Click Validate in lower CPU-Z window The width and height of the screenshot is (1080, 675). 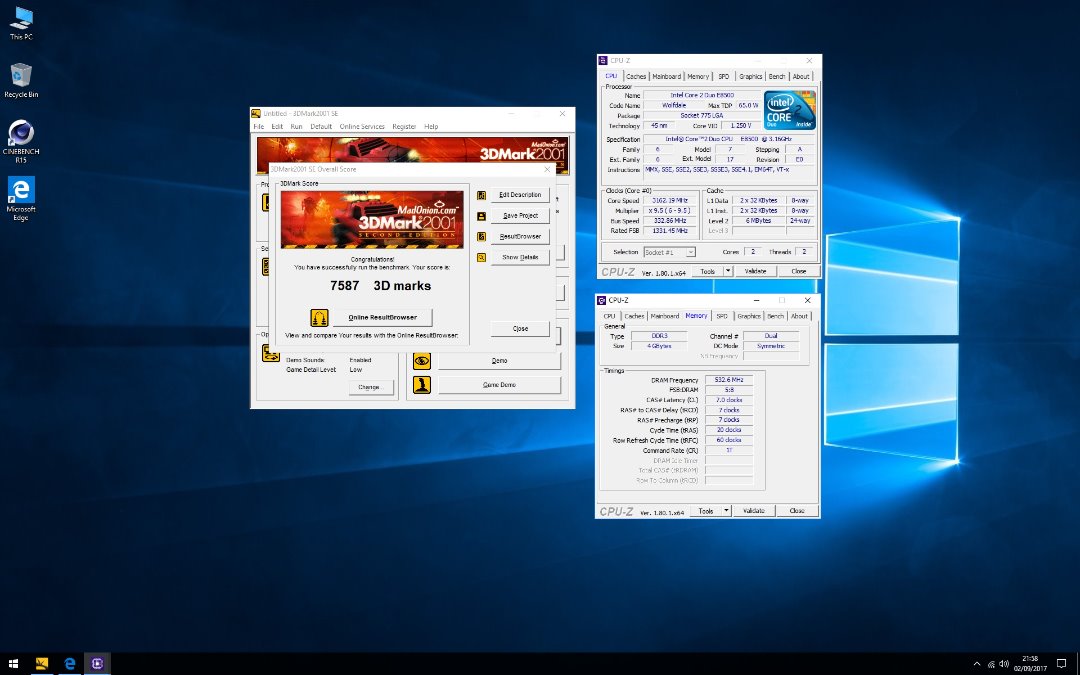coord(754,510)
